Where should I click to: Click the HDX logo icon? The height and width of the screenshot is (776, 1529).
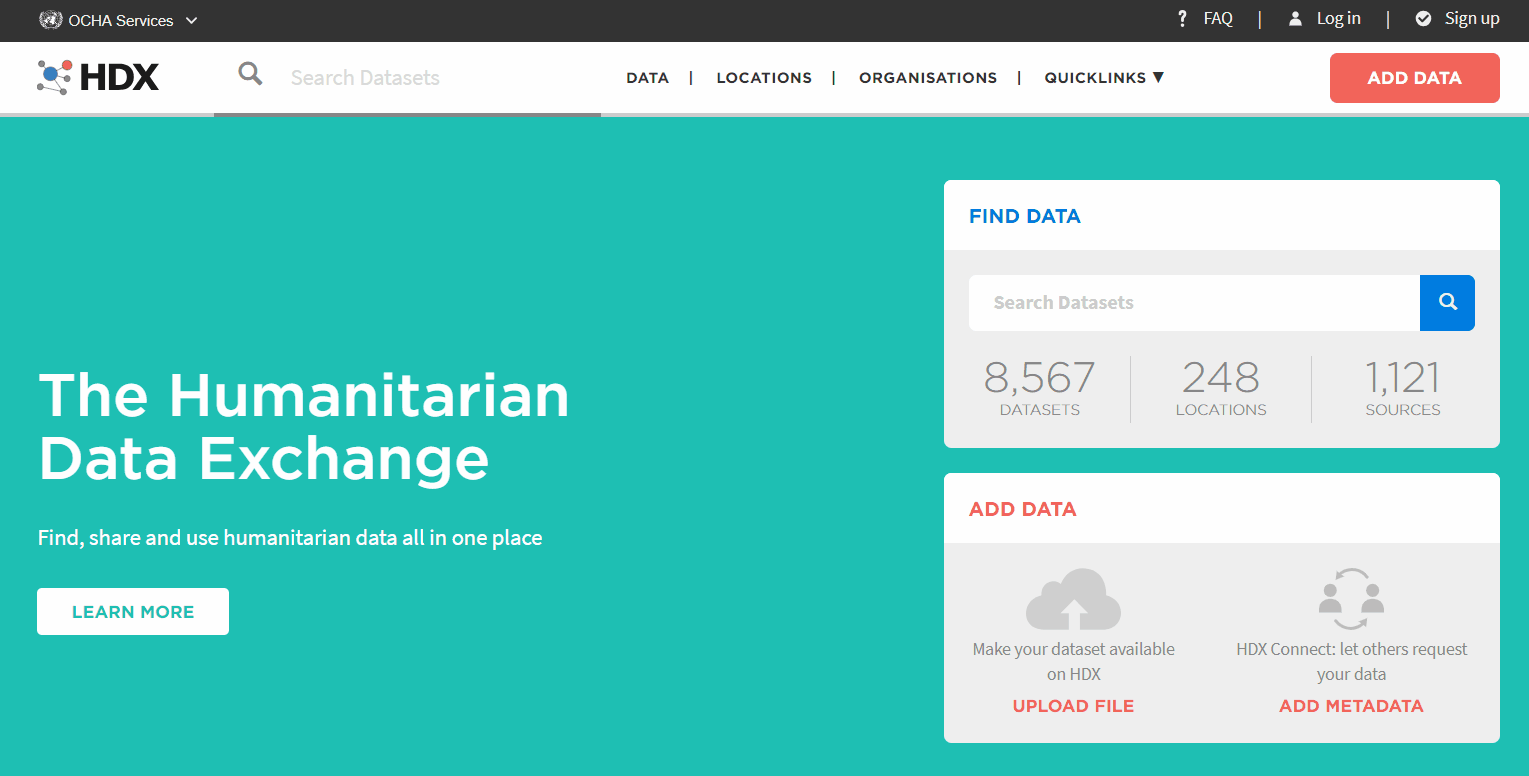[x=55, y=77]
